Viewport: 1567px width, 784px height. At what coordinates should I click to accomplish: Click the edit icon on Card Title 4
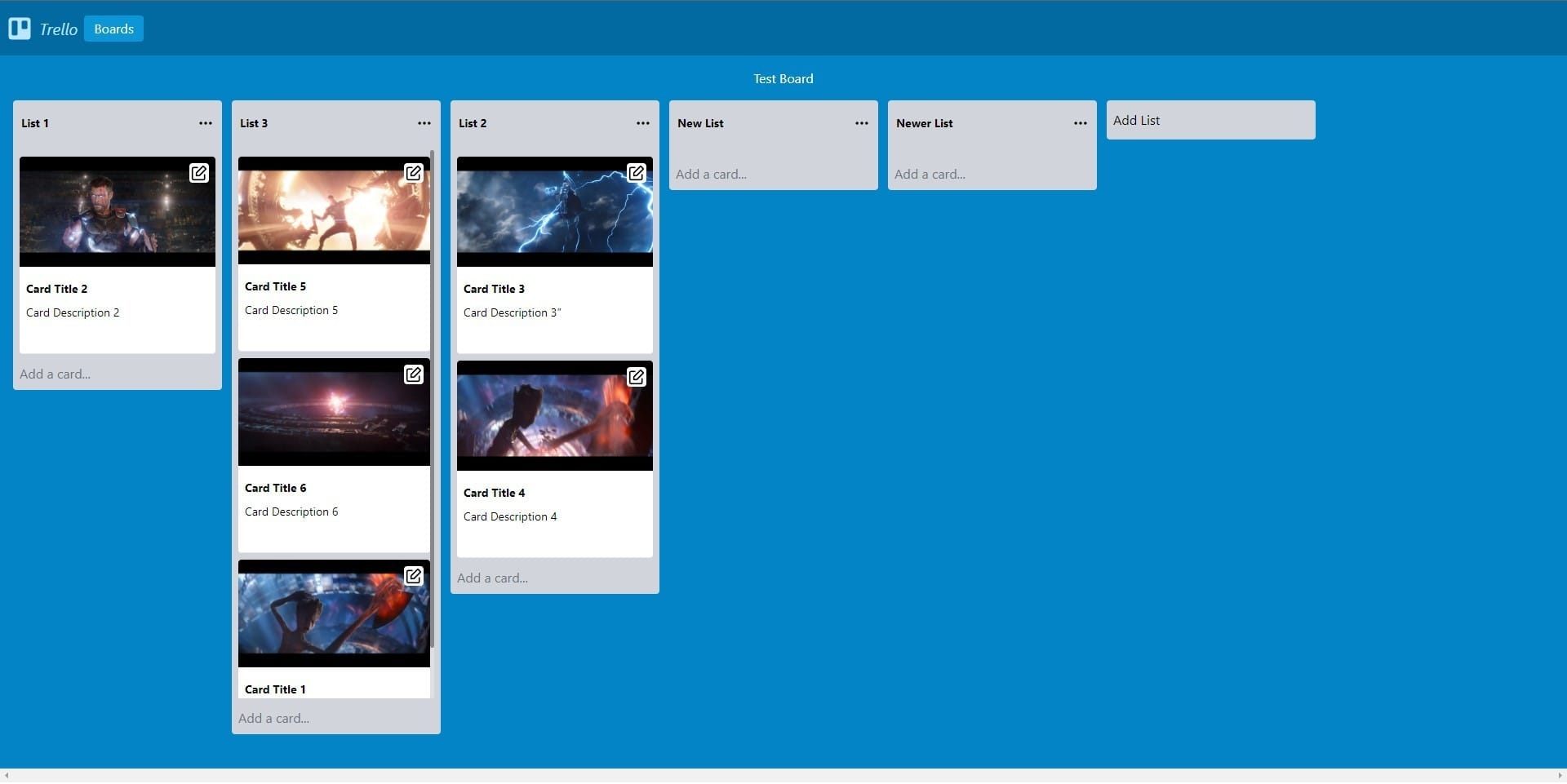click(637, 377)
